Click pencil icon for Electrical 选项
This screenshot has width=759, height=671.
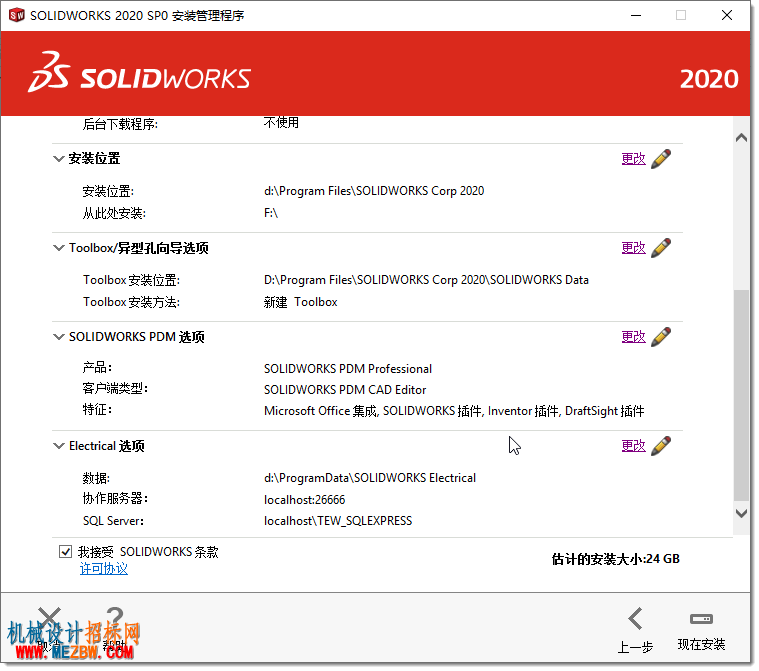(661, 446)
